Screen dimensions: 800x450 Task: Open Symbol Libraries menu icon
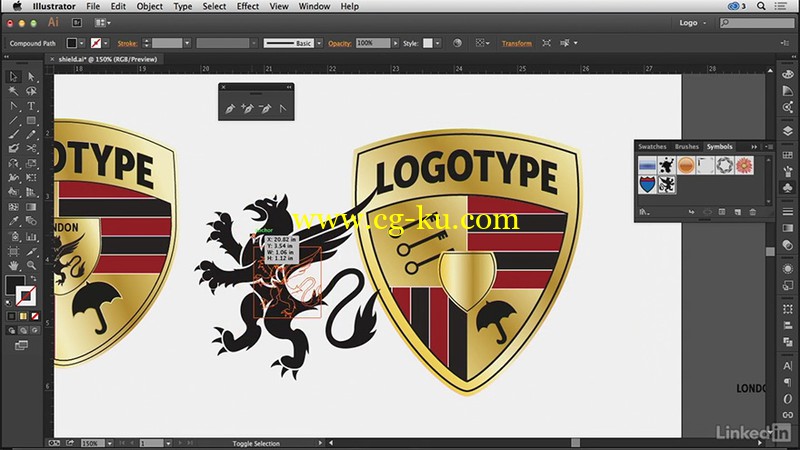click(645, 212)
